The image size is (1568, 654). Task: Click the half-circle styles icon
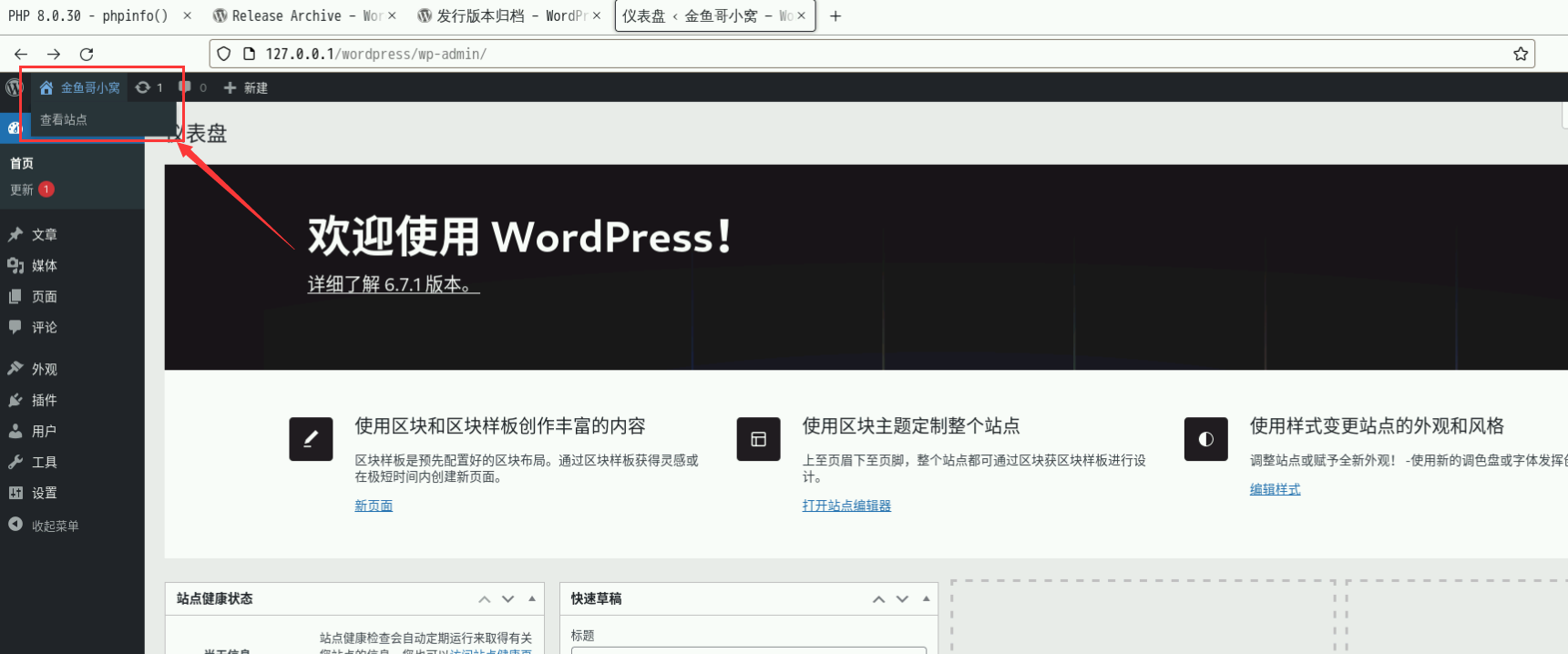(1205, 439)
